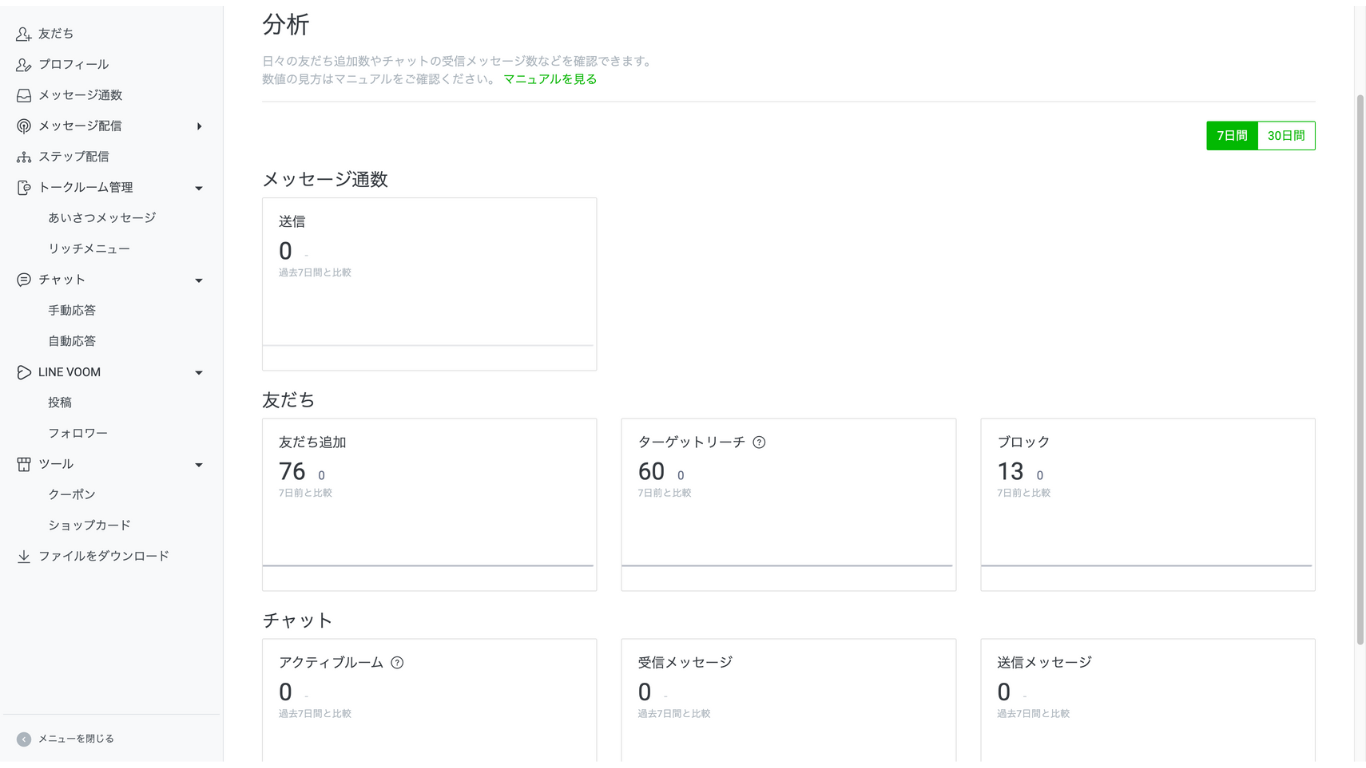Open クーポン under ツール
1366x768 pixels.
pyautogui.click(x=72, y=495)
